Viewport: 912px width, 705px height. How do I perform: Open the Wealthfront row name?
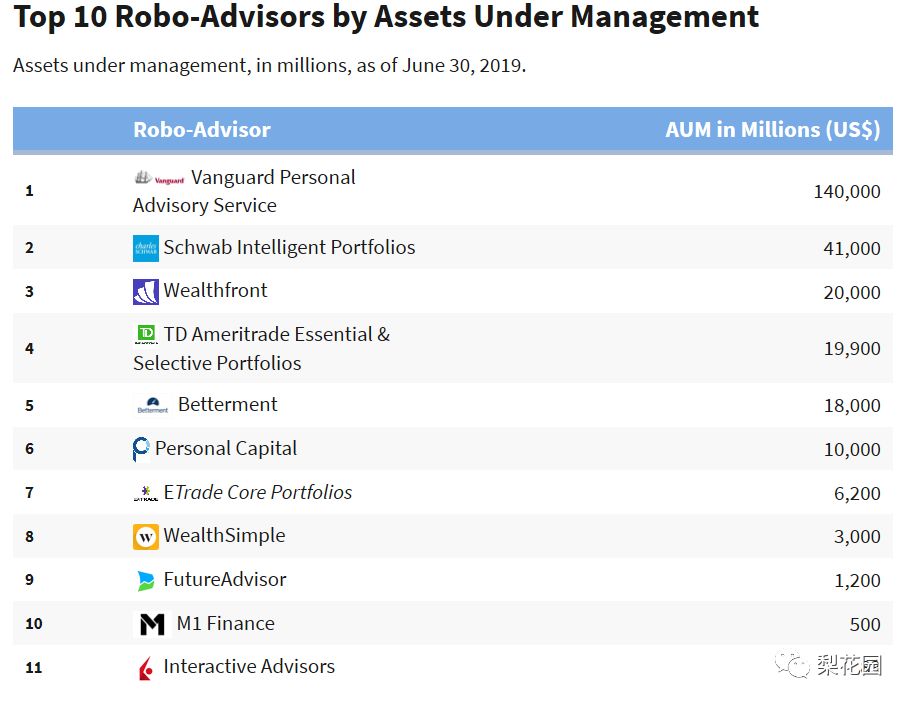click(x=215, y=290)
